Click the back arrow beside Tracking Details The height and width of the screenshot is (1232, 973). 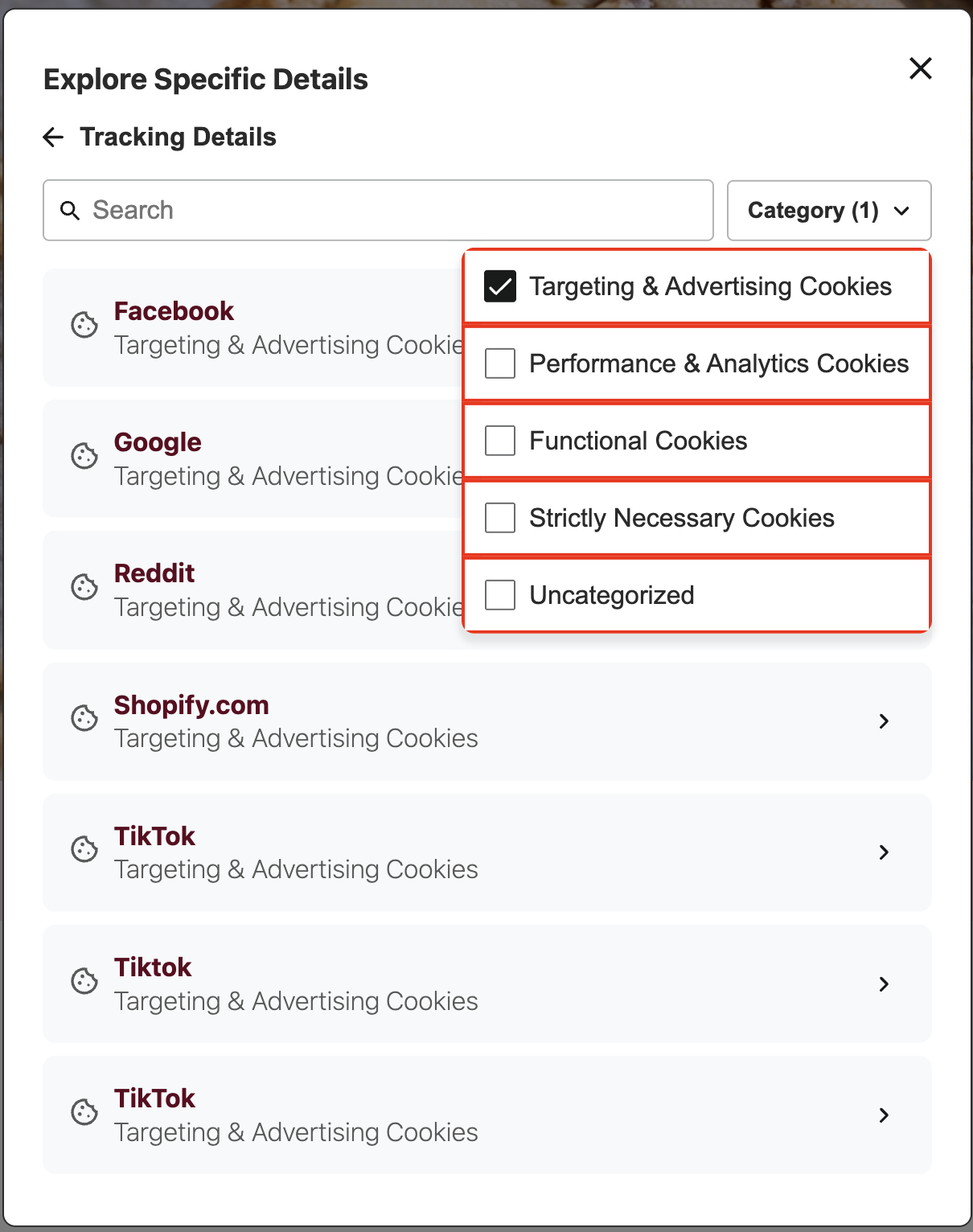pyautogui.click(x=52, y=137)
